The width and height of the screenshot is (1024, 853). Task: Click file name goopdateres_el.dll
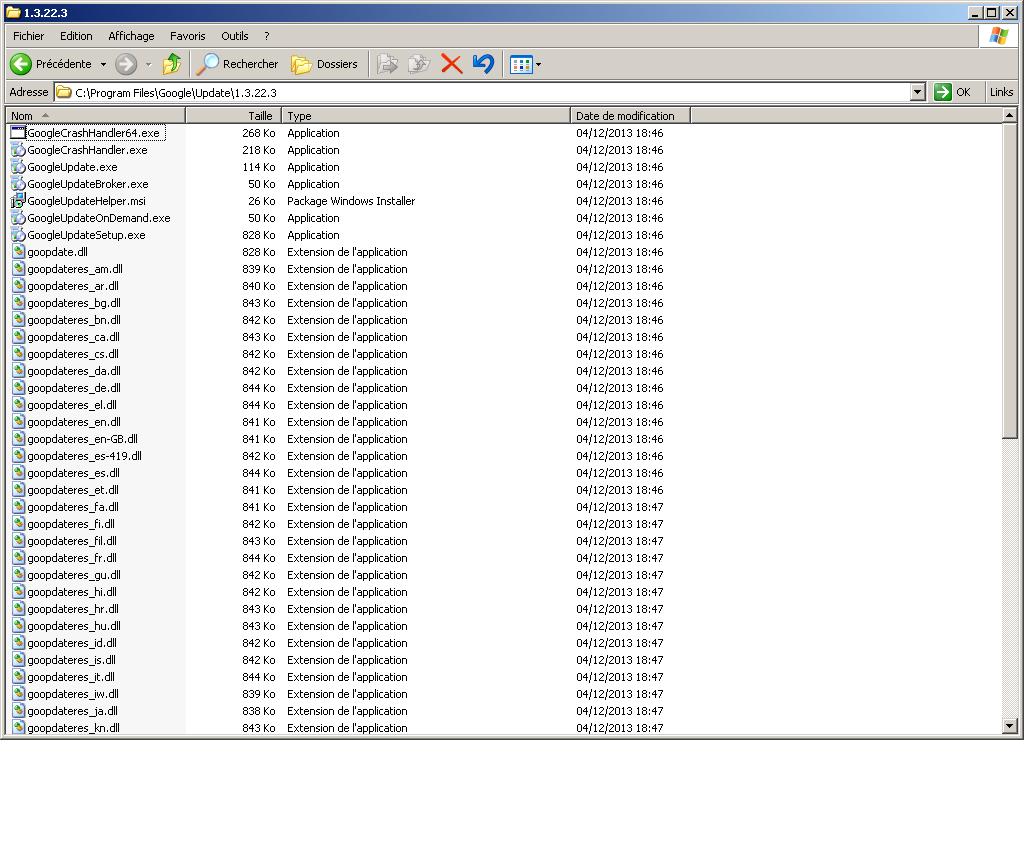point(72,405)
